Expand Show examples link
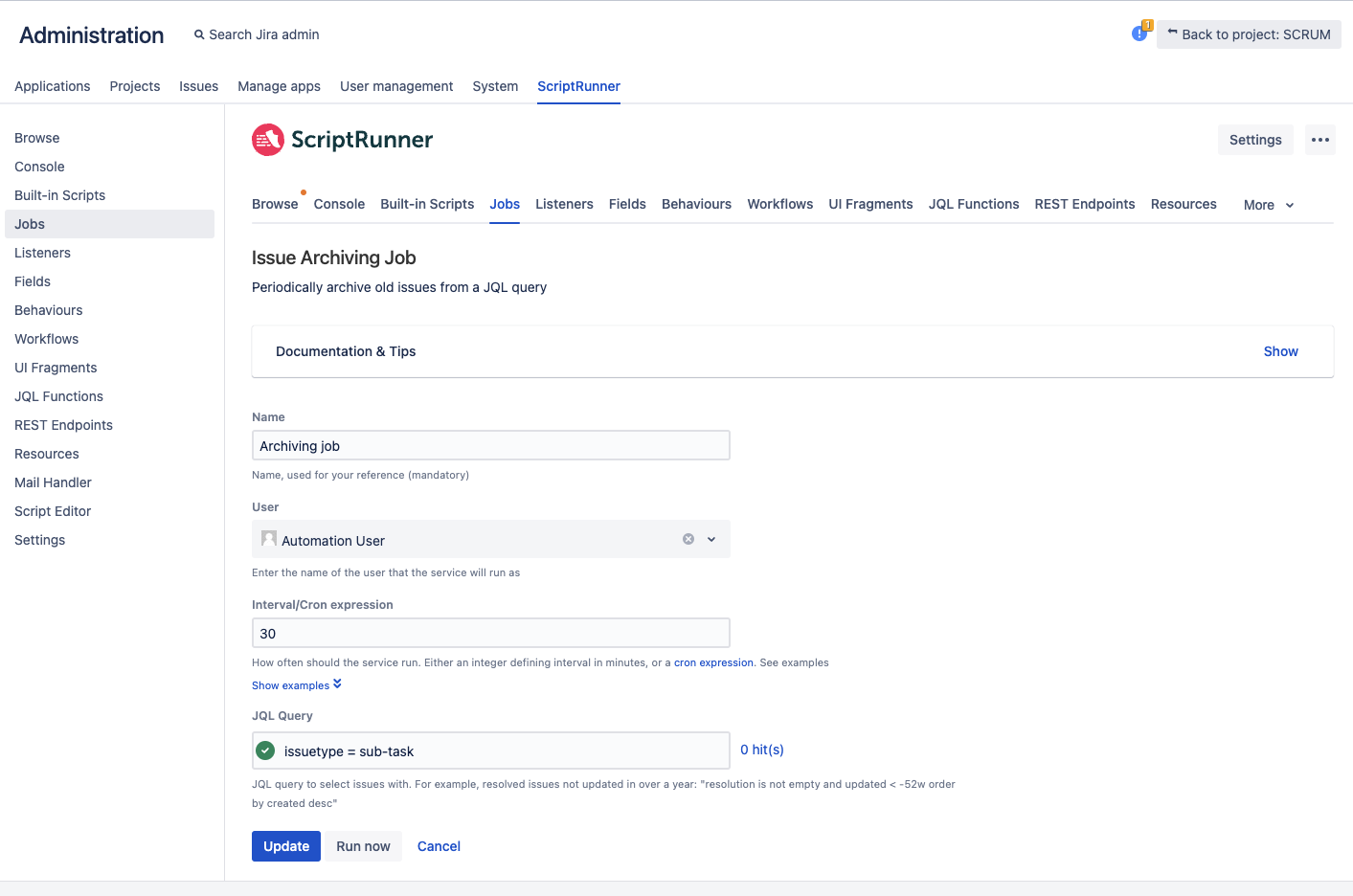The image size is (1353, 896). 297,685
